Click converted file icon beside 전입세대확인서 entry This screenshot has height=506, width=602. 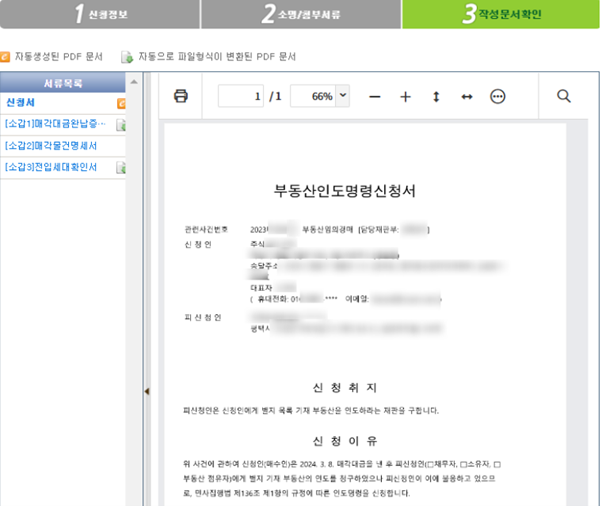(121, 167)
